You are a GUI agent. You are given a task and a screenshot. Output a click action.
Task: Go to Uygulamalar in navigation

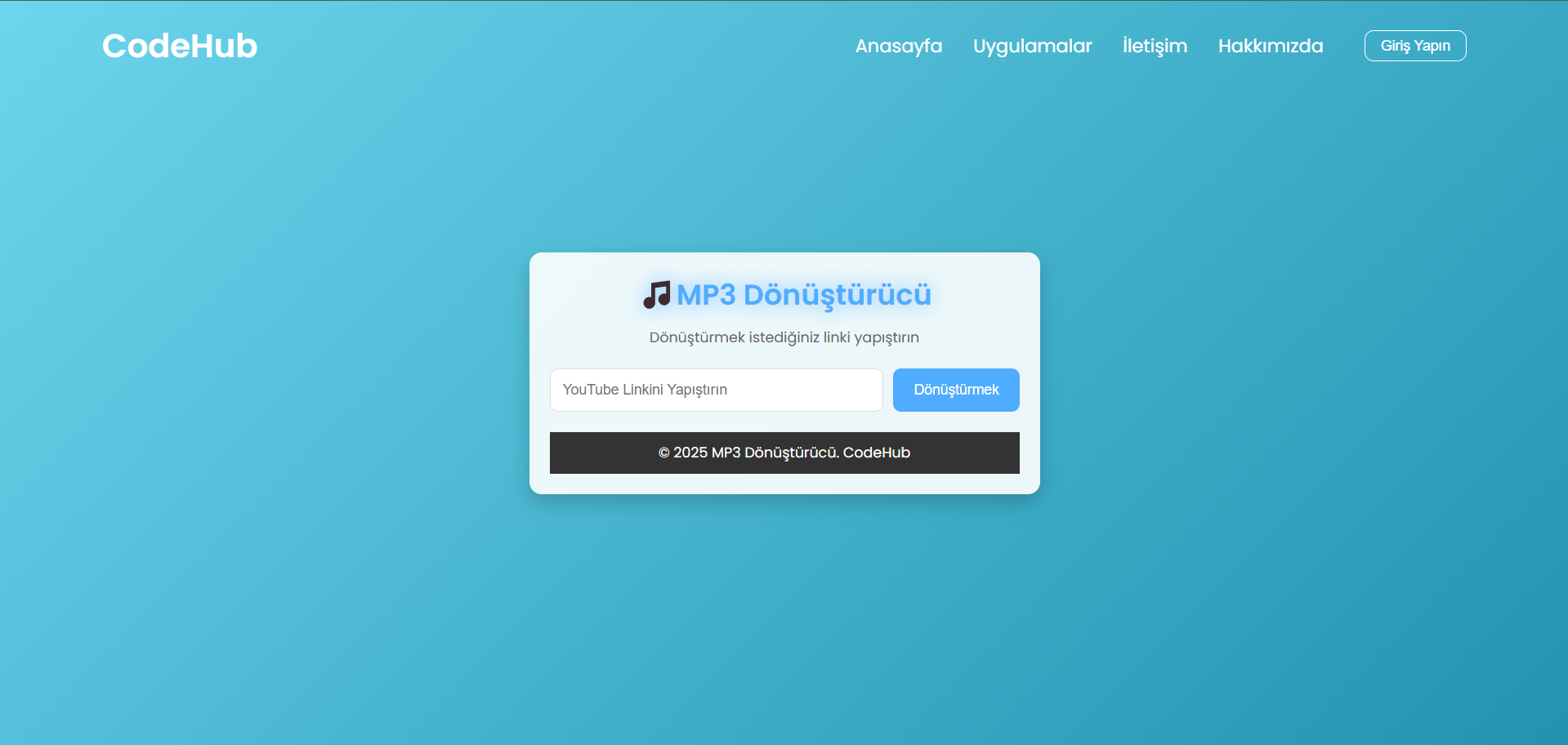point(1032,46)
